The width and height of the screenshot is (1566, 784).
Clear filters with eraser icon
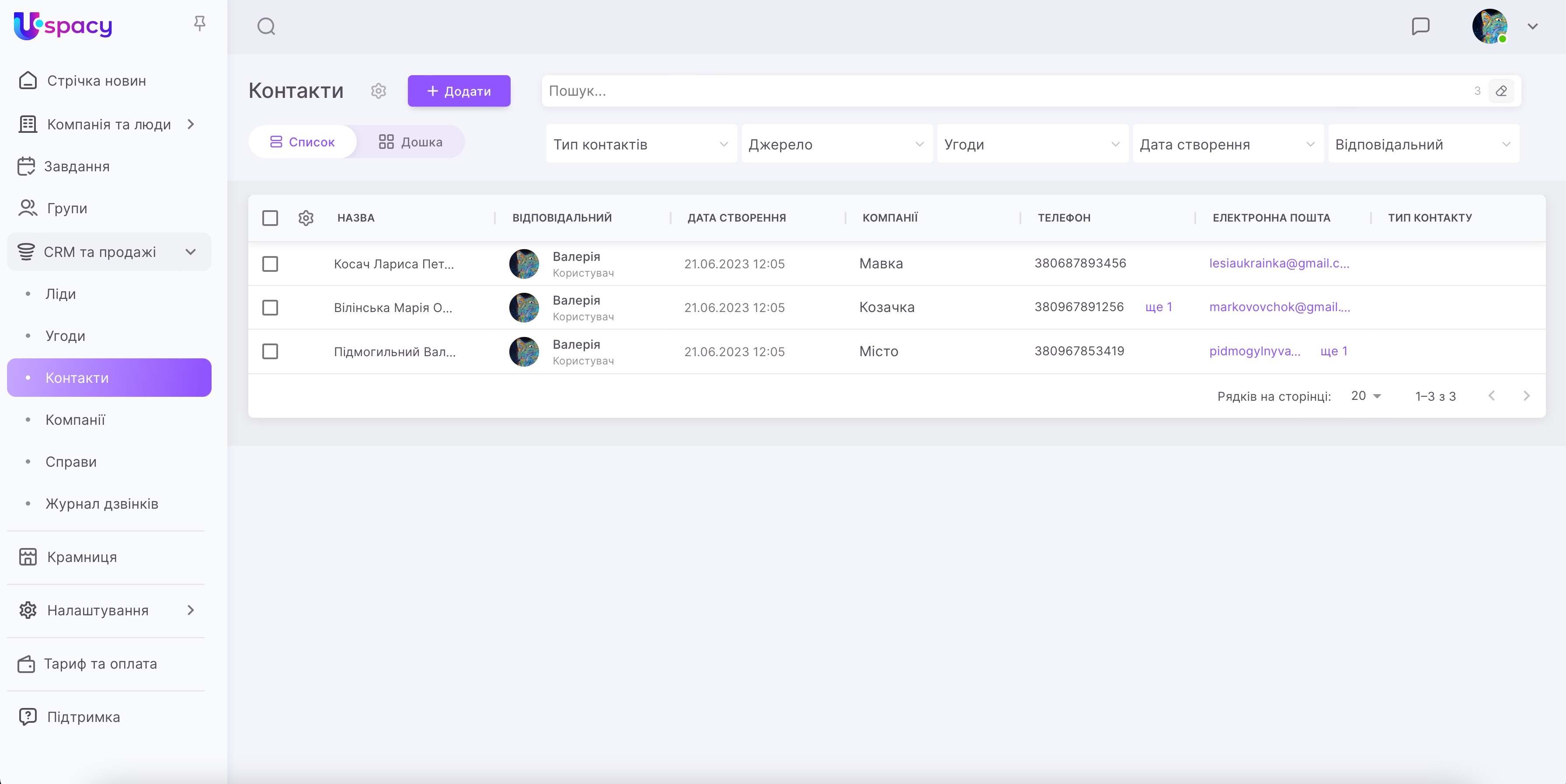1501,91
